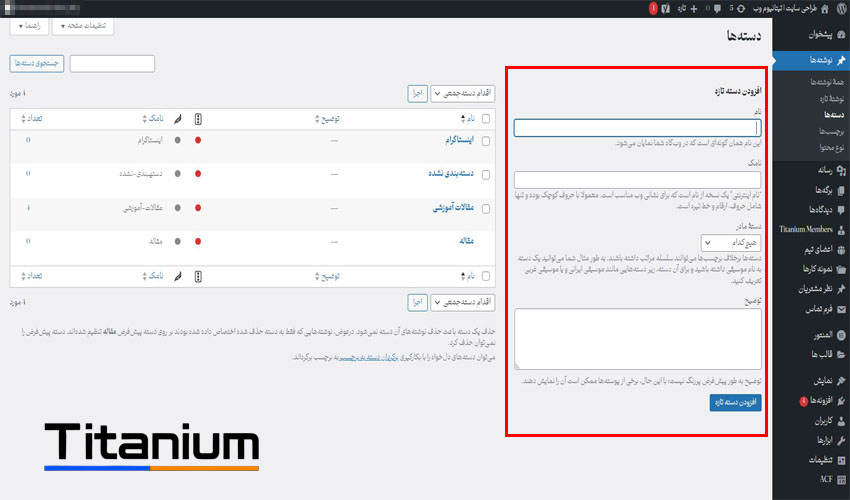Open the برگه‌ها pages icon
The width and height of the screenshot is (850, 500).
841,190
